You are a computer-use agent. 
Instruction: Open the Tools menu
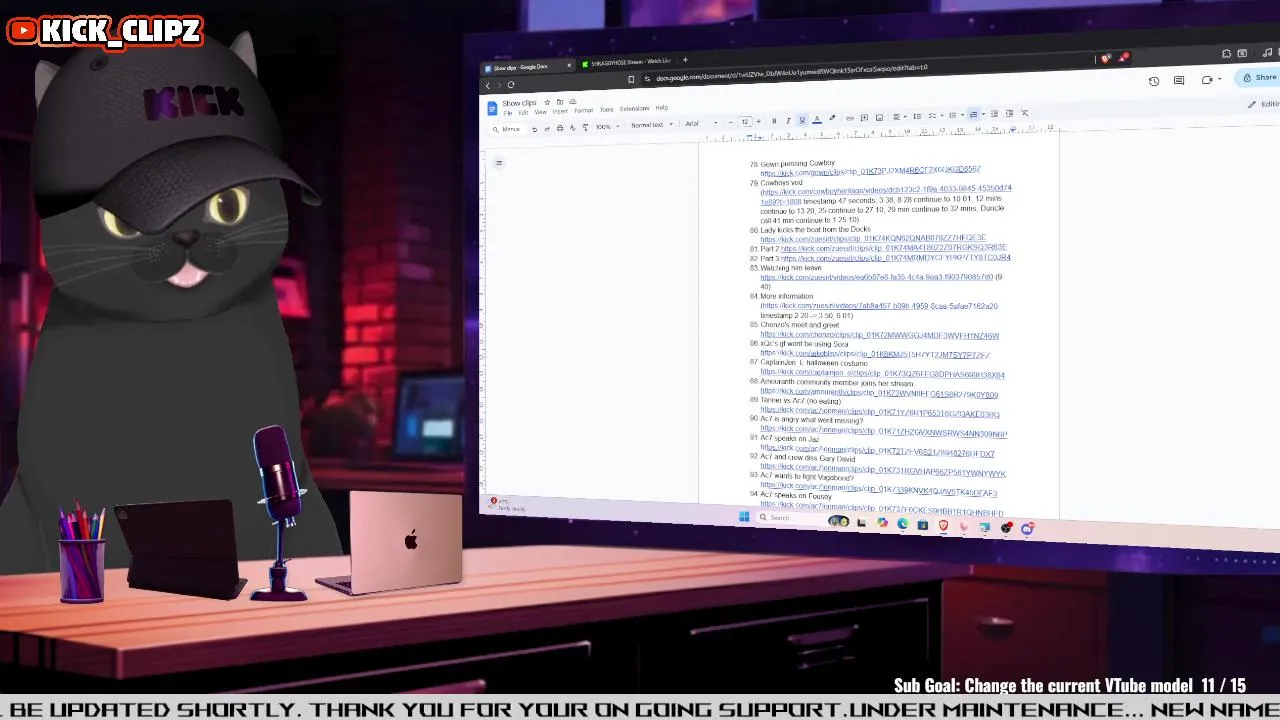[x=607, y=109]
